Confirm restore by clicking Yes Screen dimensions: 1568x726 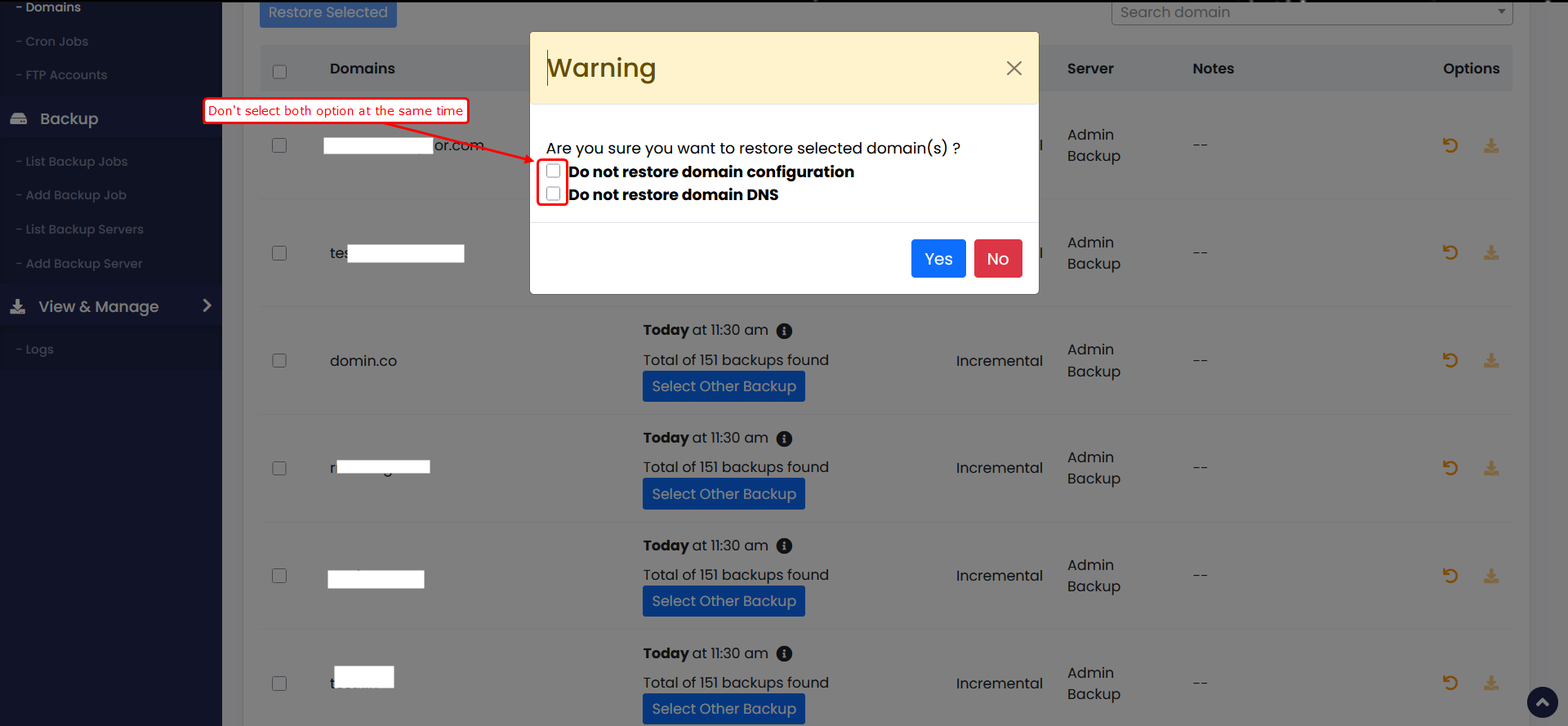(x=938, y=259)
